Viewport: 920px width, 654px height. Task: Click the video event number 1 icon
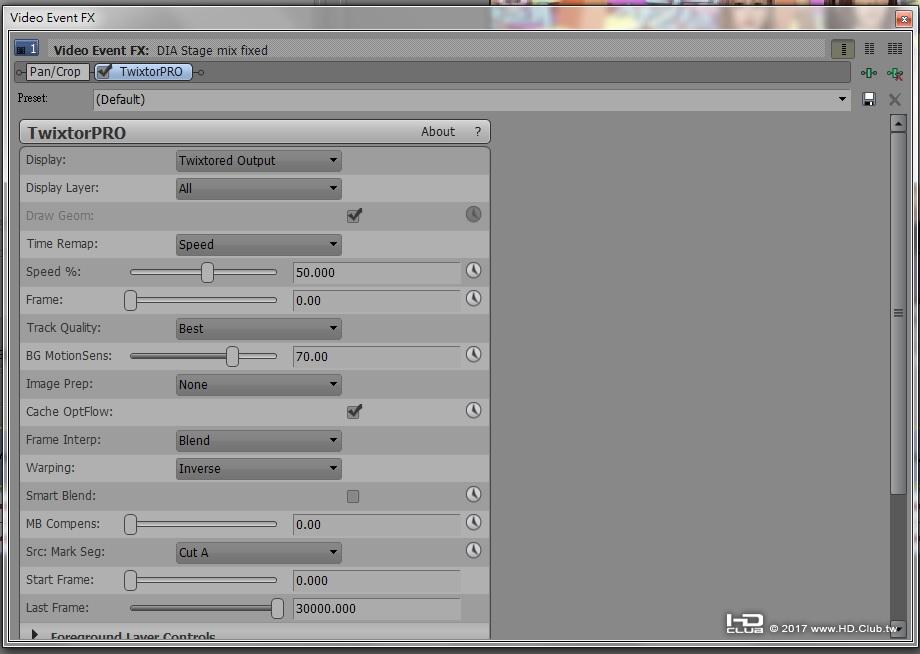[x=27, y=48]
